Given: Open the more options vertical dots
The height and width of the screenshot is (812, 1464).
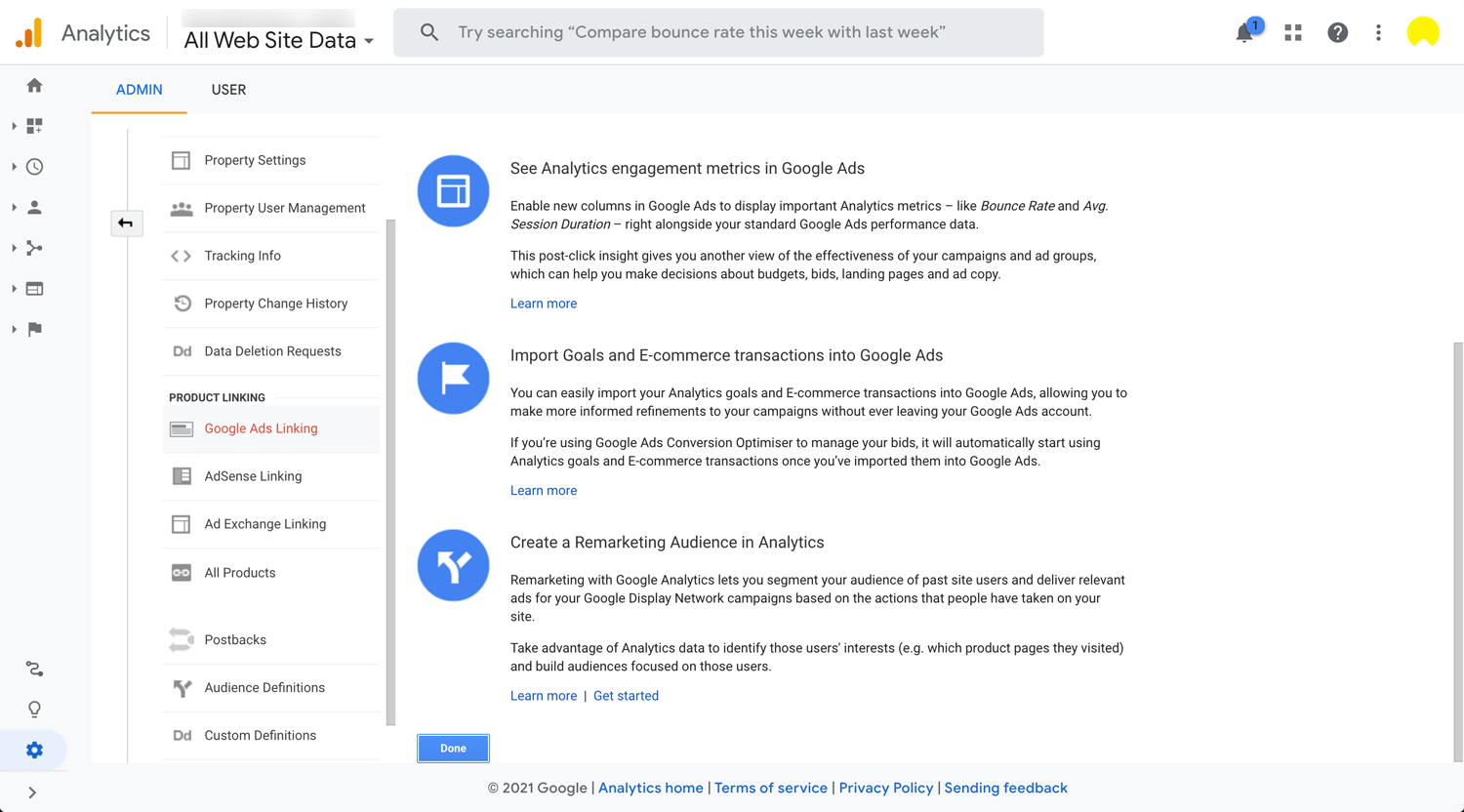Looking at the screenshot, I should [1378, 32].
